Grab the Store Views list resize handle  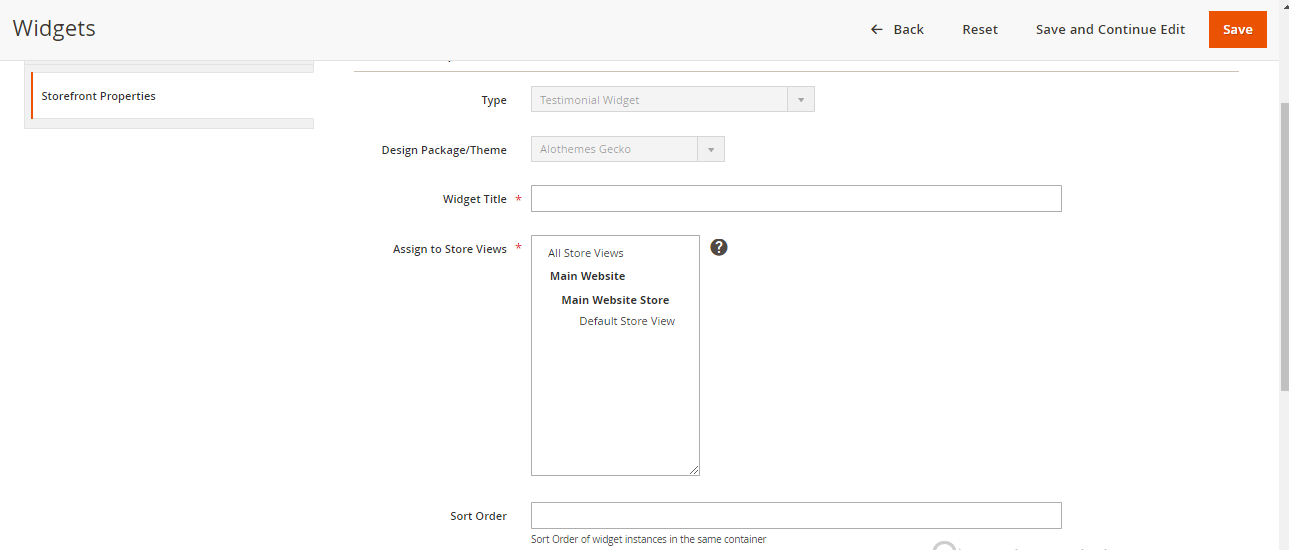693,469
